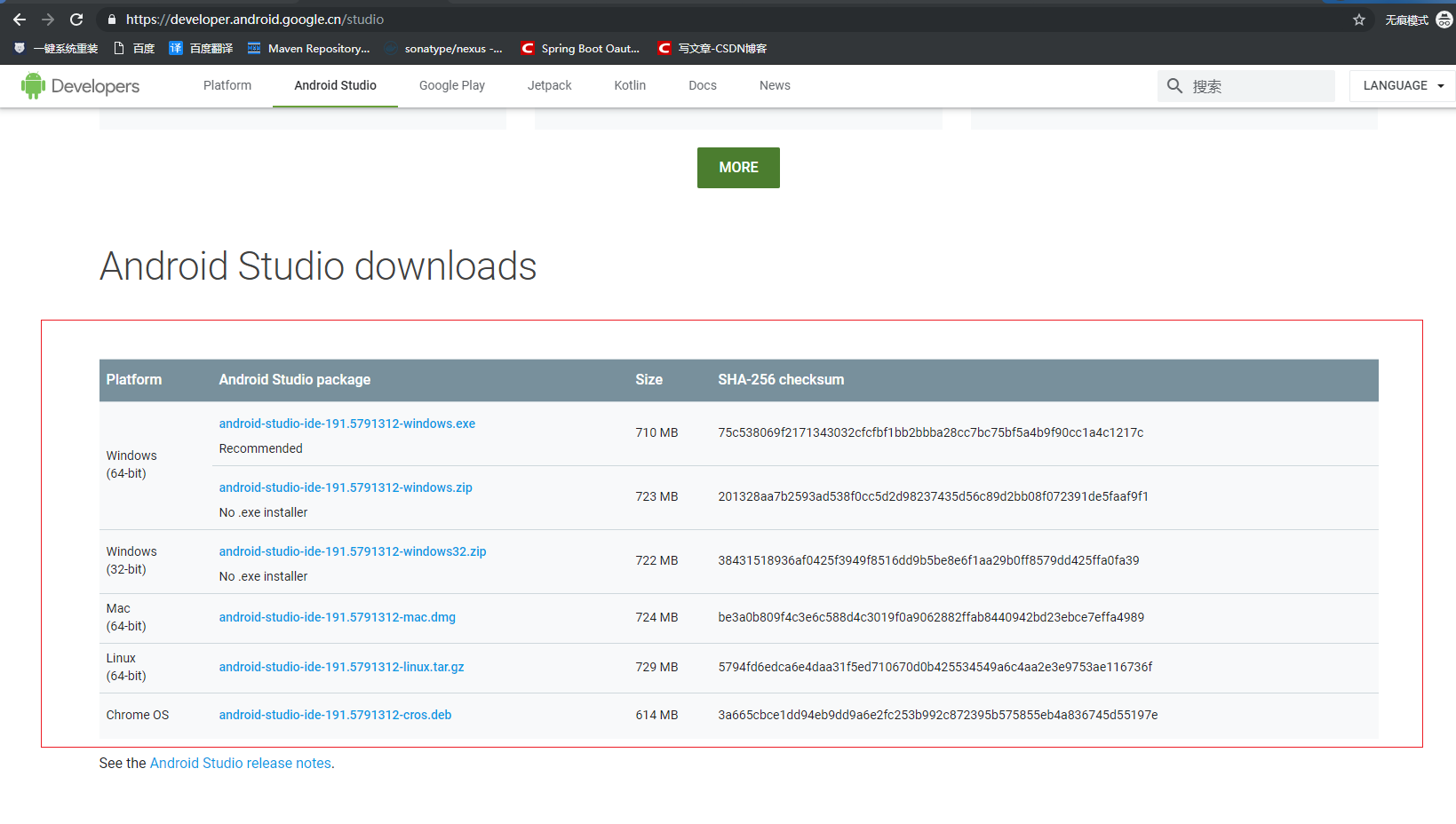
Task: Click the 723 MB size cell
Action: [x=656, y=496]
